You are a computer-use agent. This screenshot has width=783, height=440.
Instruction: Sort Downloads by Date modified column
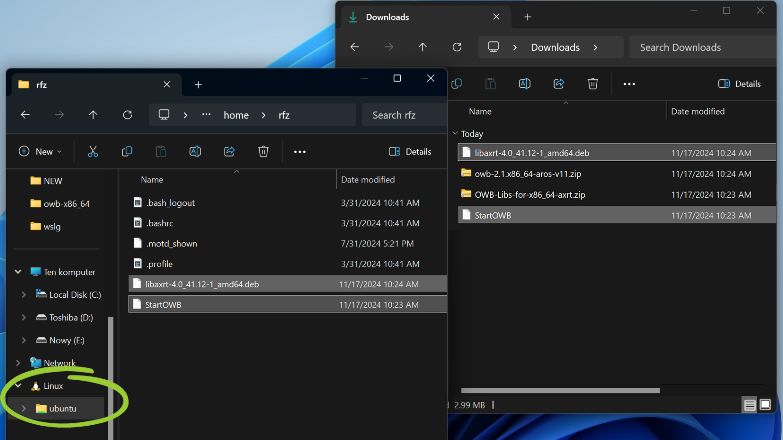698,111
